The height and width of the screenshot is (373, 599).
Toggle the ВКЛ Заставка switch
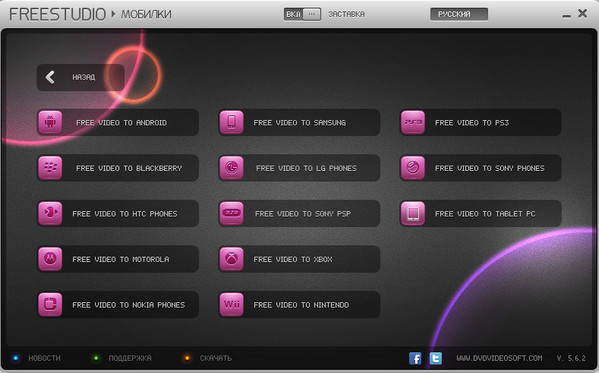tap(302, 14)
